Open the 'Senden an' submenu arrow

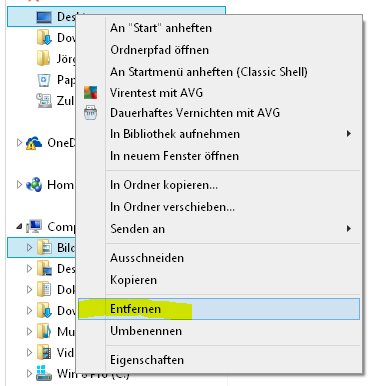coord(349,229)
